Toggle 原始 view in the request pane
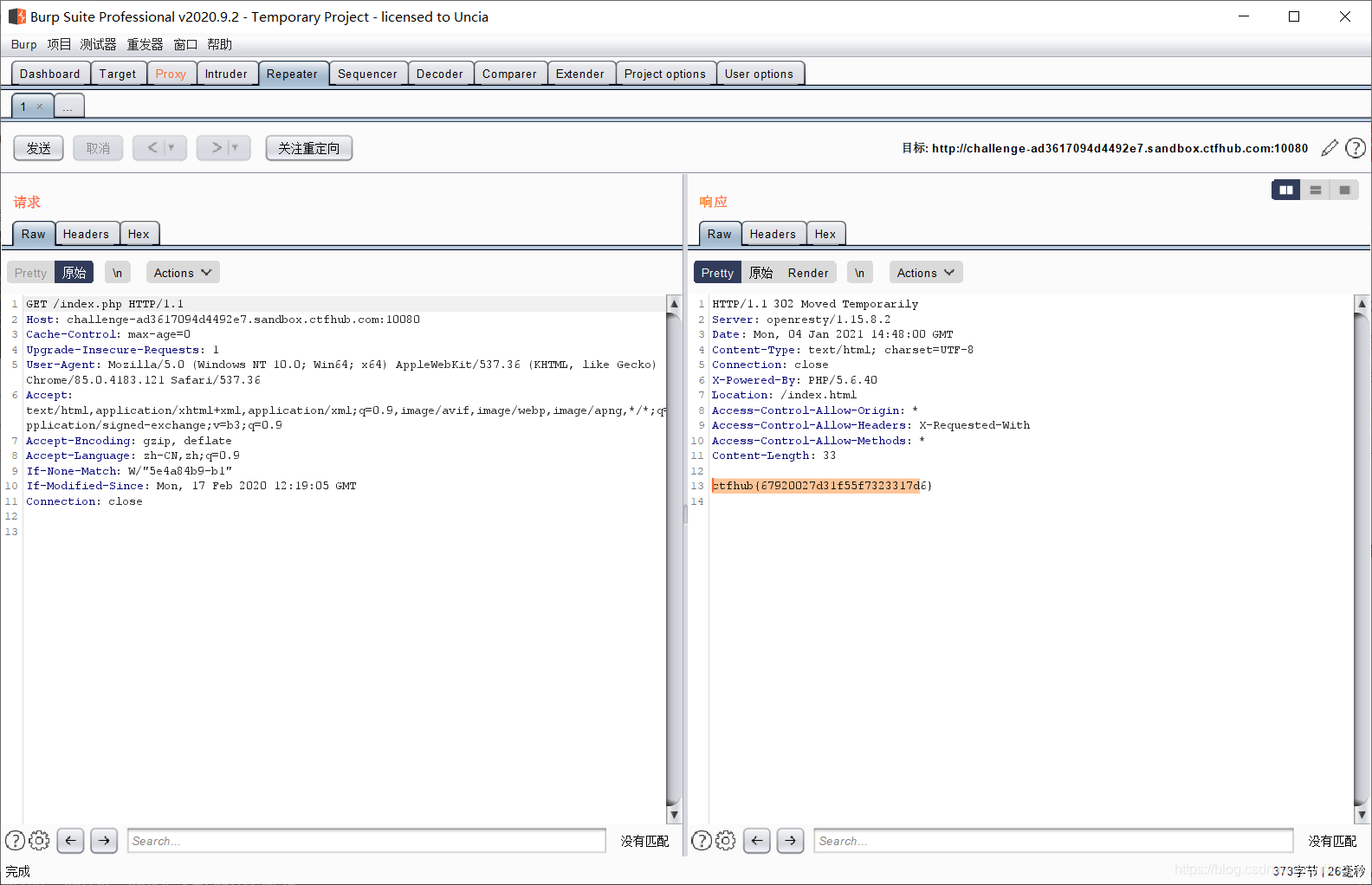Image resolution: width=1372 pixels, height=885 pixels. click(74, 273)
